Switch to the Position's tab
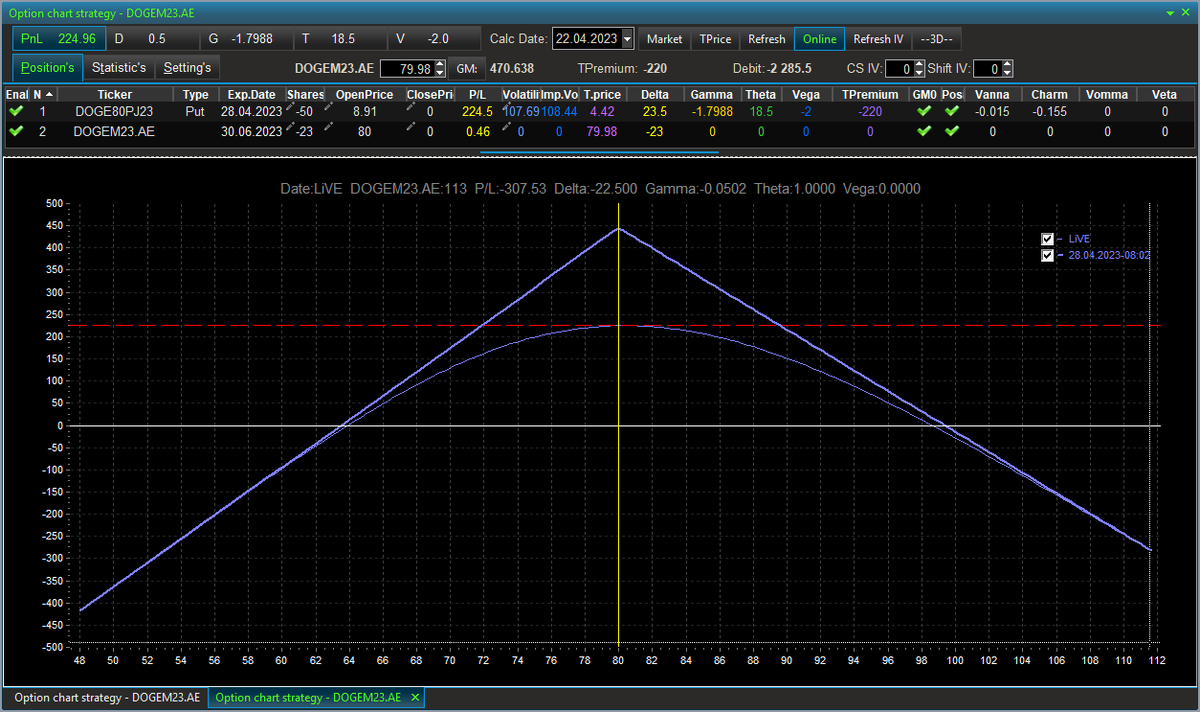This screenshot has height=712, width=1200. point(47,68)
